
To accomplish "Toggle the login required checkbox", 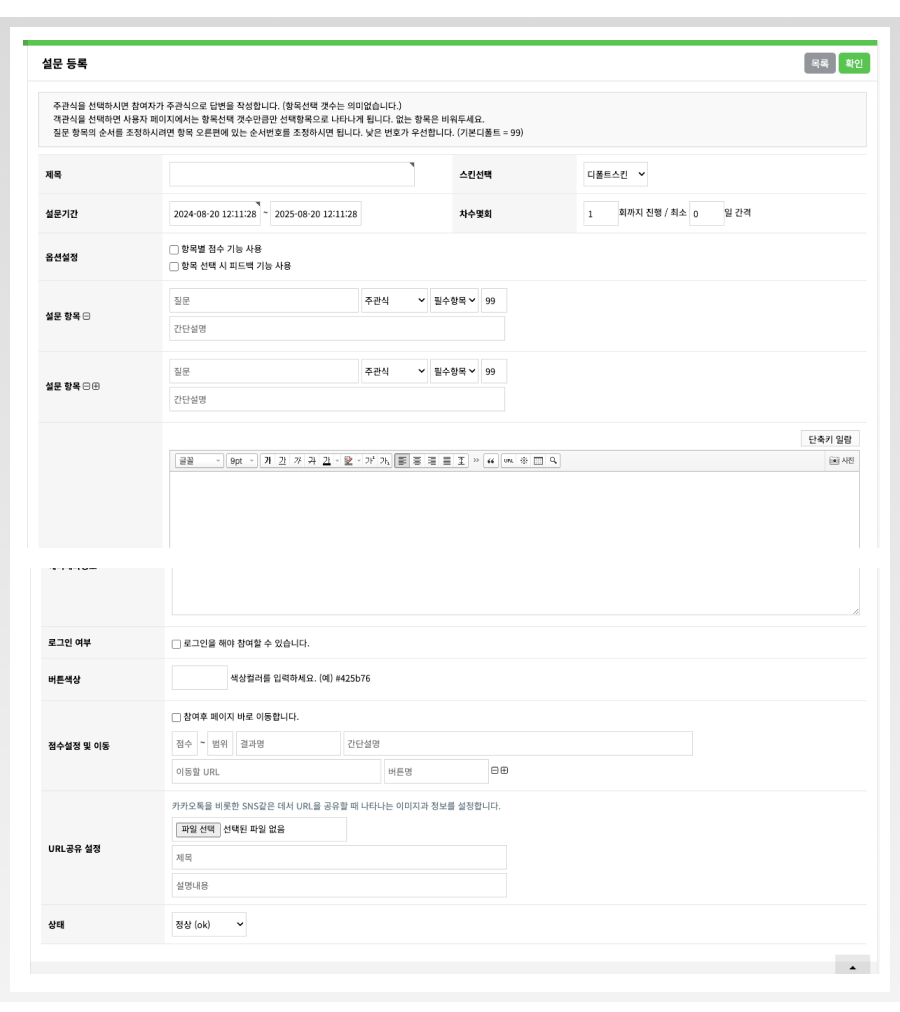I will tap(176, 643).
